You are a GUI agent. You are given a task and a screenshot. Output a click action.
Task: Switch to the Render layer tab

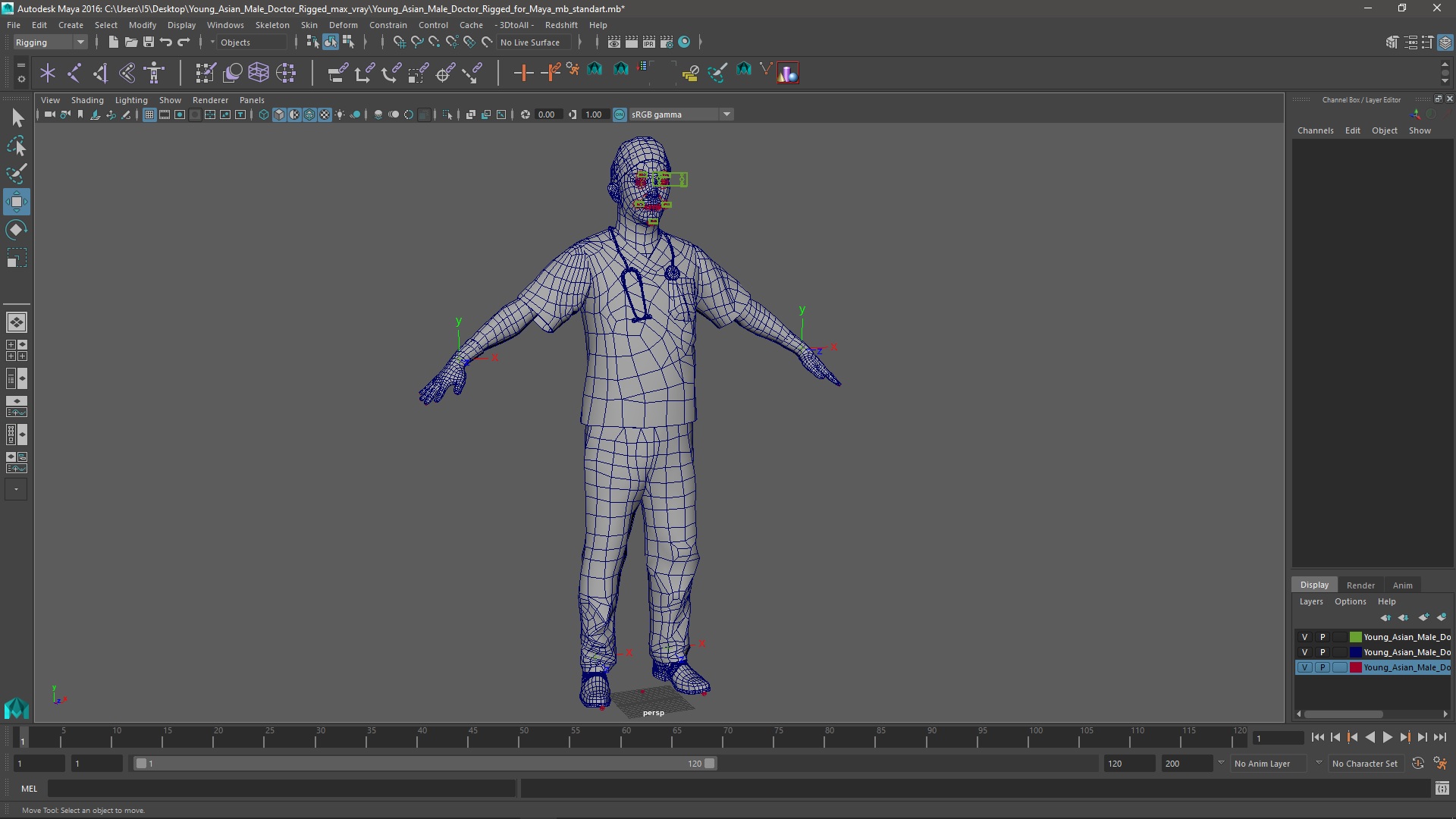(x=1360, y=585)
